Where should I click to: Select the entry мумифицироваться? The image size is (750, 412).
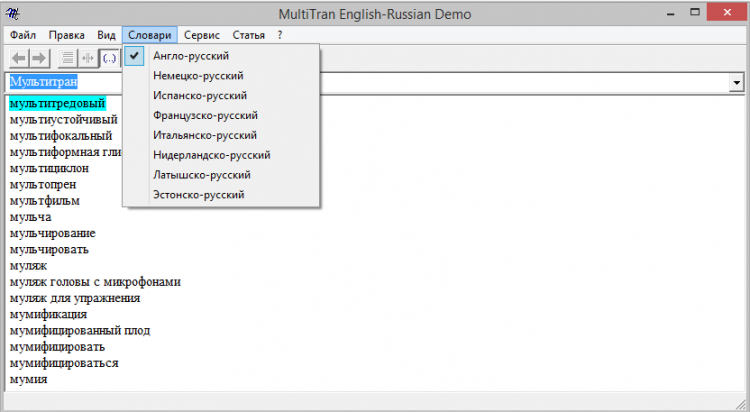[64, 364]
